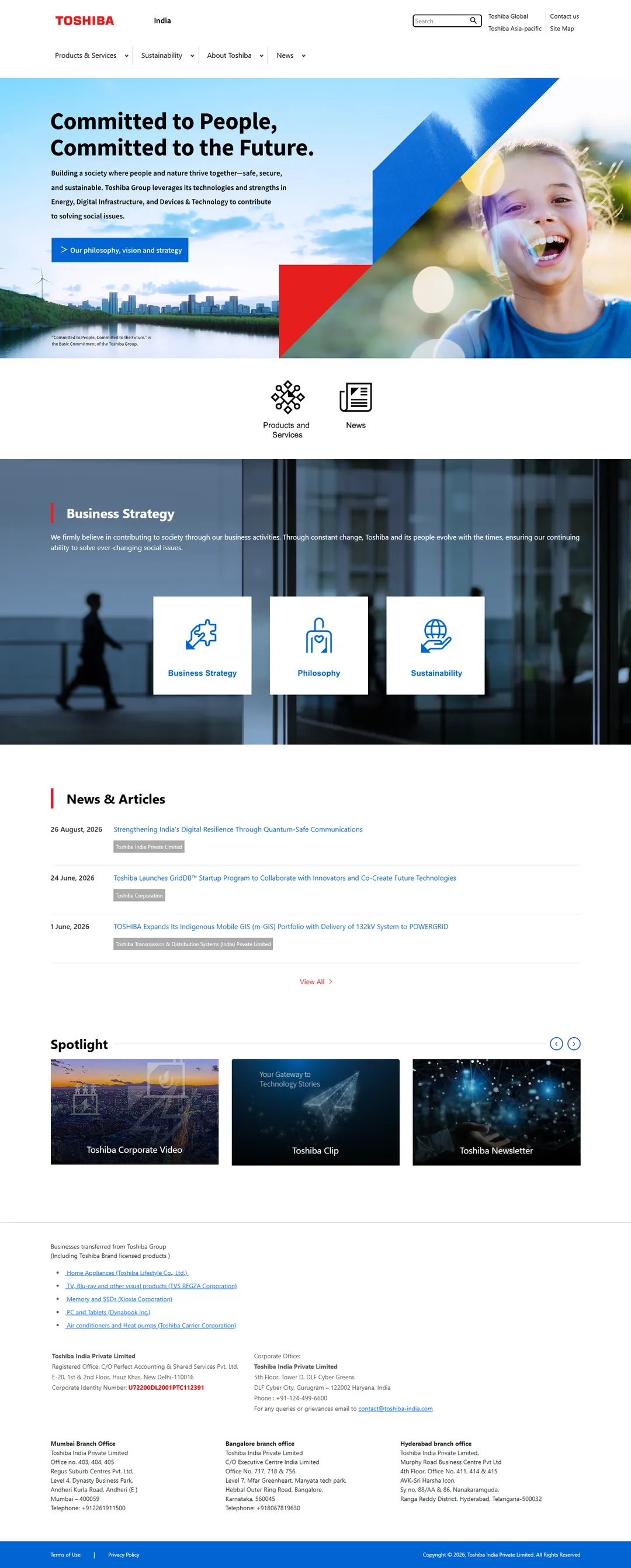The width and height of the screenshot is (631, 1568).
Task: Click Our philosophy, vision and strategy button
Action: point(120,250)
